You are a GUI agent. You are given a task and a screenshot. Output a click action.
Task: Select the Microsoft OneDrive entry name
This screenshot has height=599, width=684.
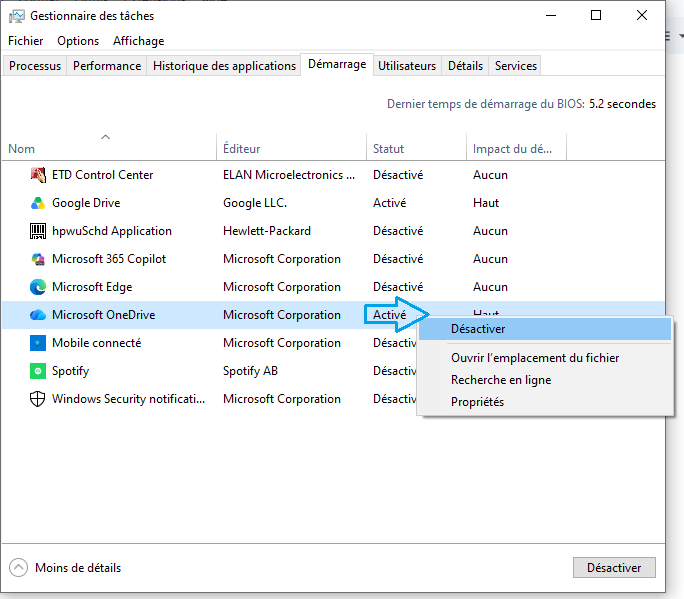pyautogui.click(x=103, y=315)
